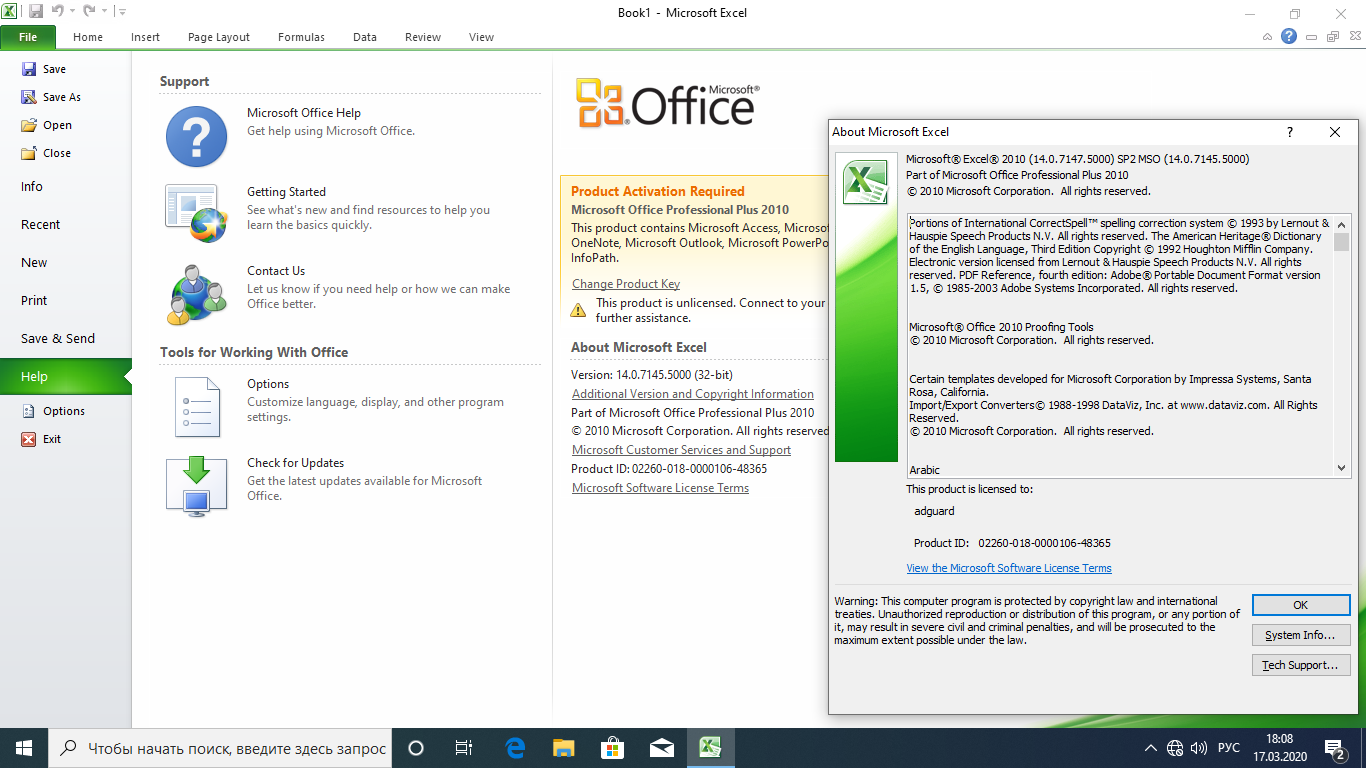
Task: Click the Contact Us people icon
Action: point(197,294)
